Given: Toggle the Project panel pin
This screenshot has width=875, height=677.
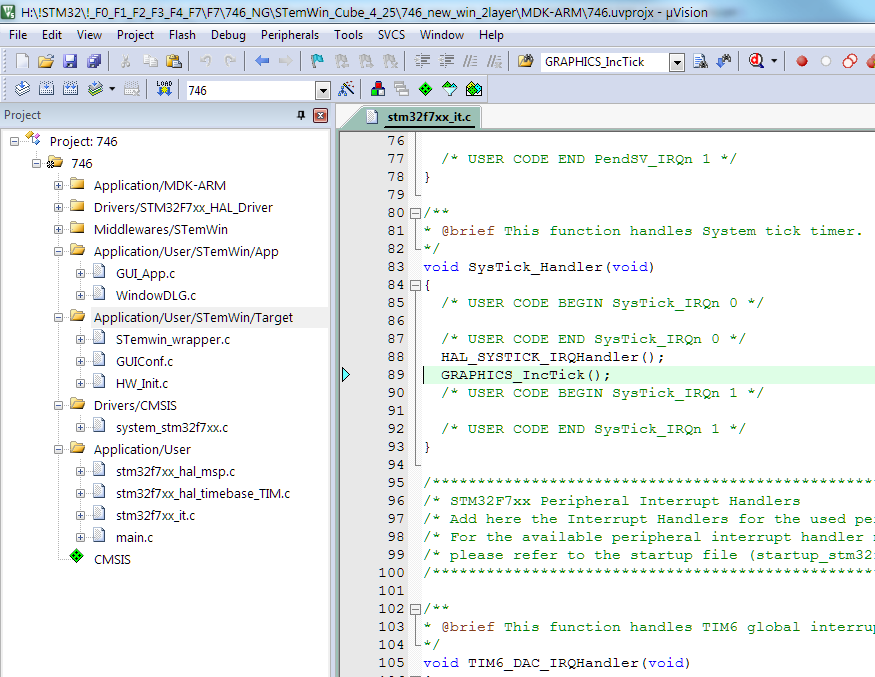Looking at the screenshot, I should [301, 115].
